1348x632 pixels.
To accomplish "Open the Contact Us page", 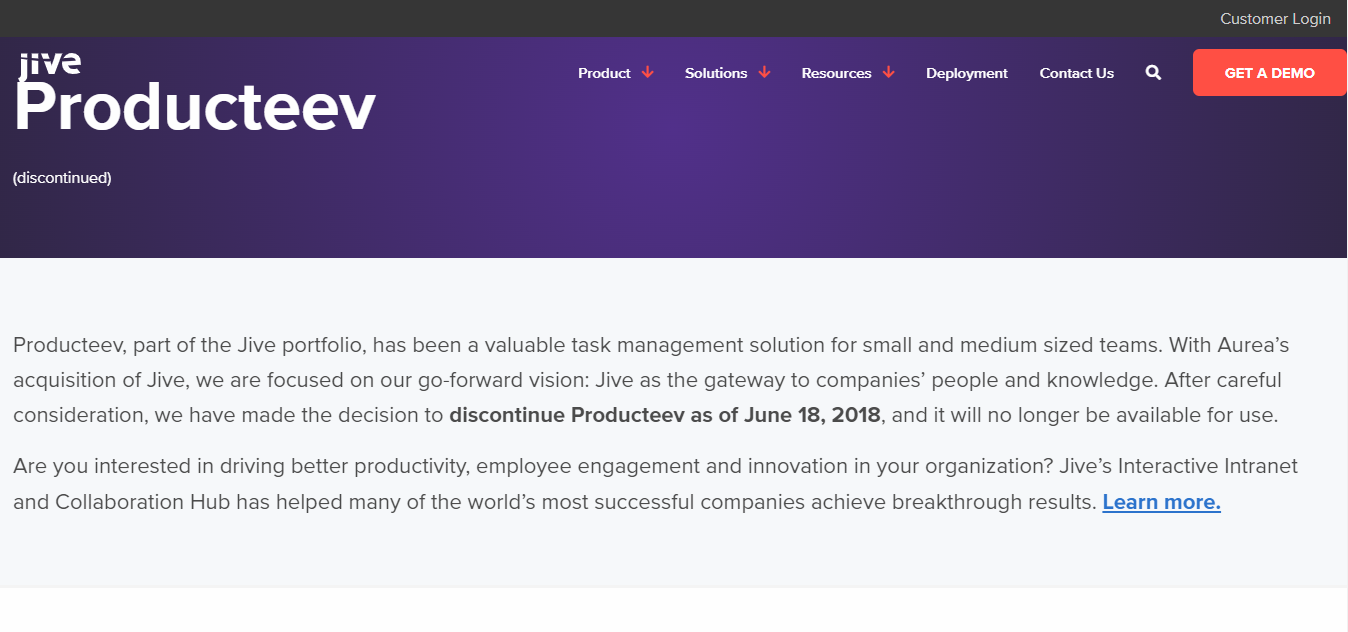I will (1076, 73).
